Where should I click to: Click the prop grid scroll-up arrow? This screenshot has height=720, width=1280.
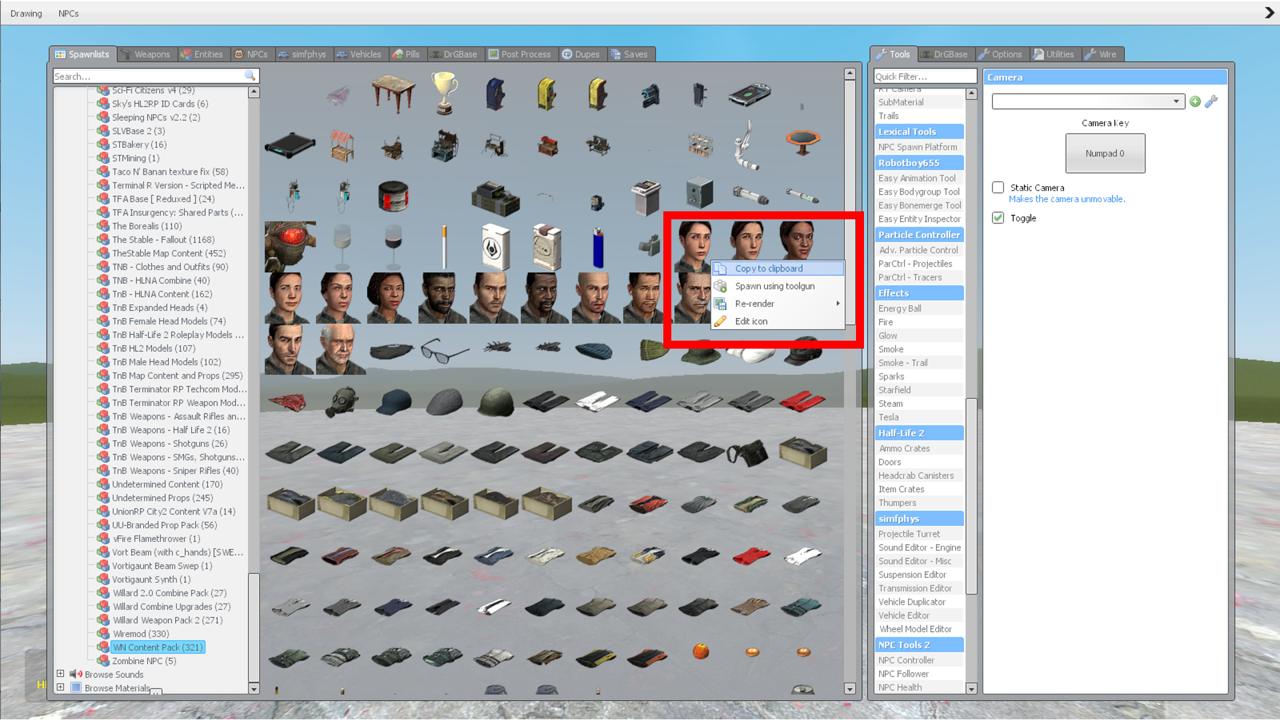pyautogui.click(x=850, y=74)
